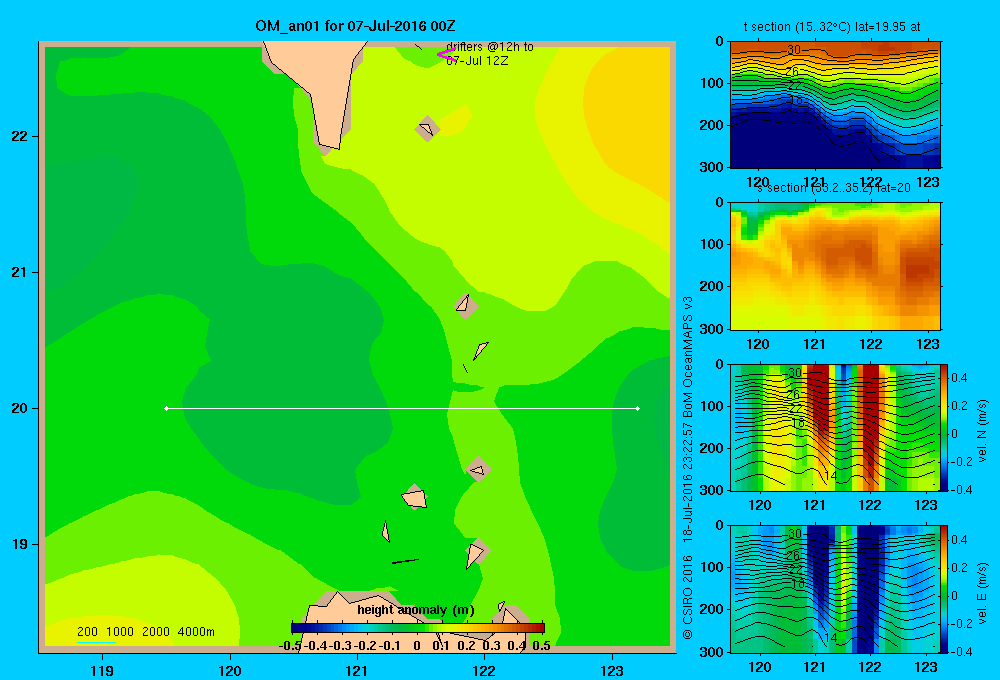Click the '200' depth contour legend entry

point(87,632)
